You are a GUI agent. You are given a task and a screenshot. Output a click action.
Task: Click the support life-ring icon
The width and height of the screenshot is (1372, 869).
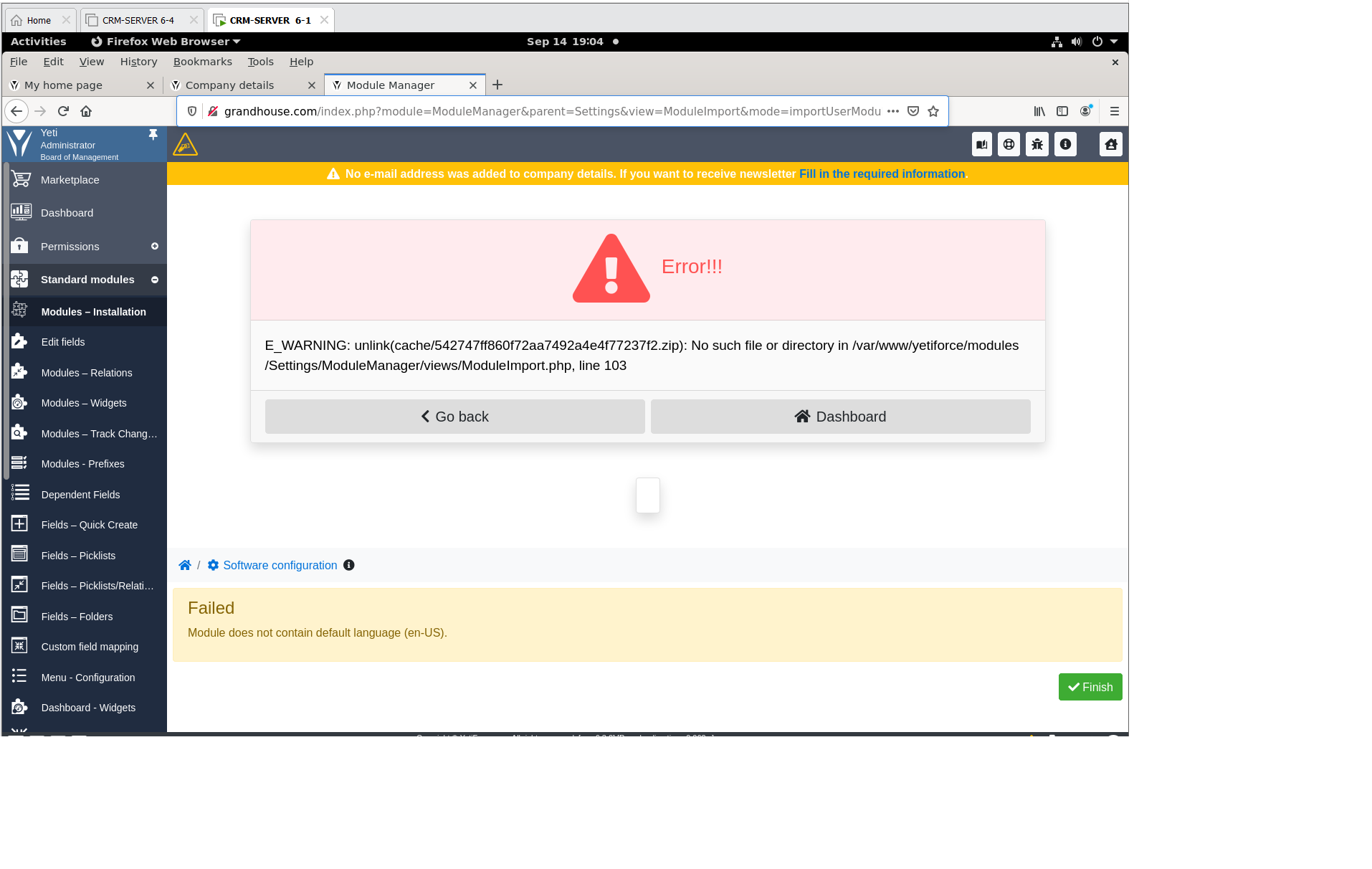point(1008,143)
